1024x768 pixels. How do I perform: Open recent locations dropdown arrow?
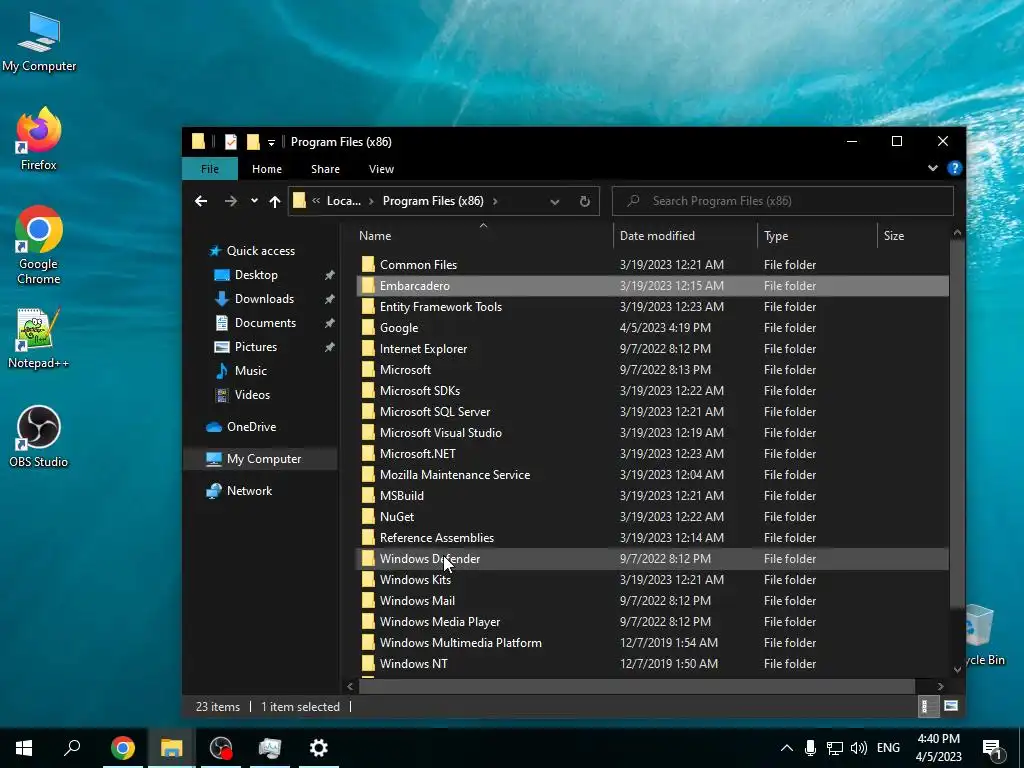(254, 201)
